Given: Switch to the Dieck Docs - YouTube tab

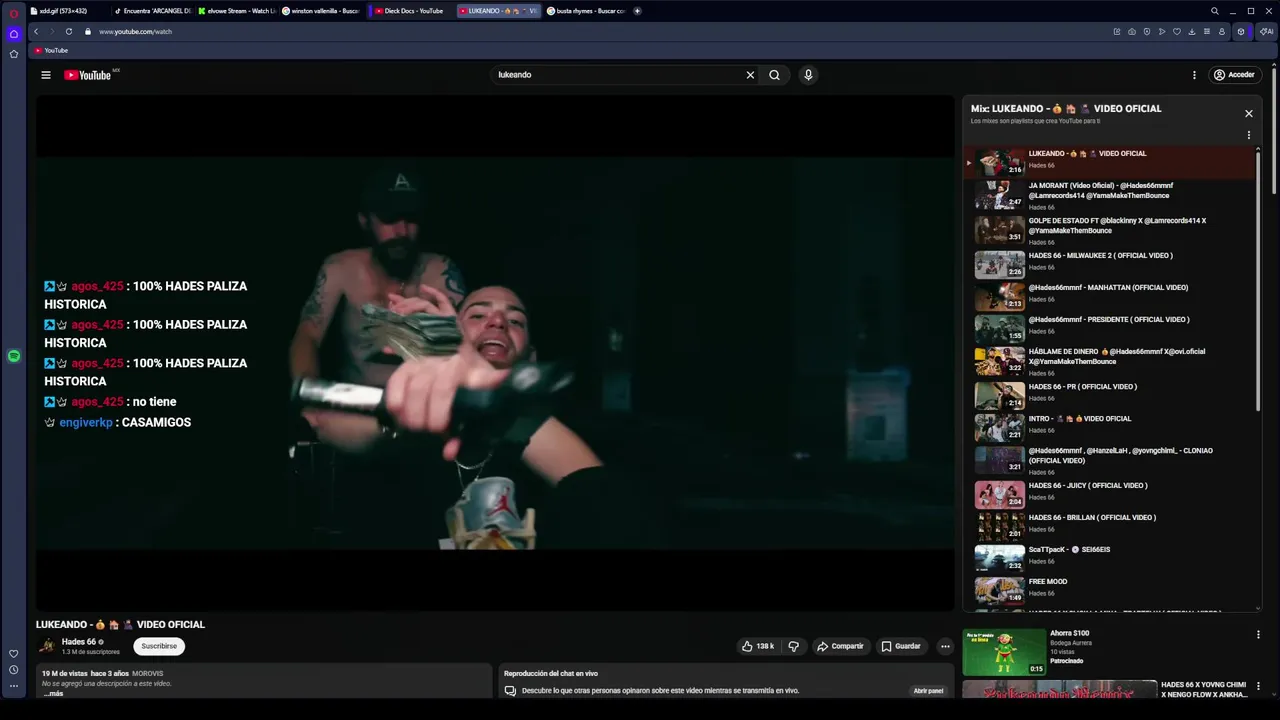Looking at the screenshot, I should [410, 11].
